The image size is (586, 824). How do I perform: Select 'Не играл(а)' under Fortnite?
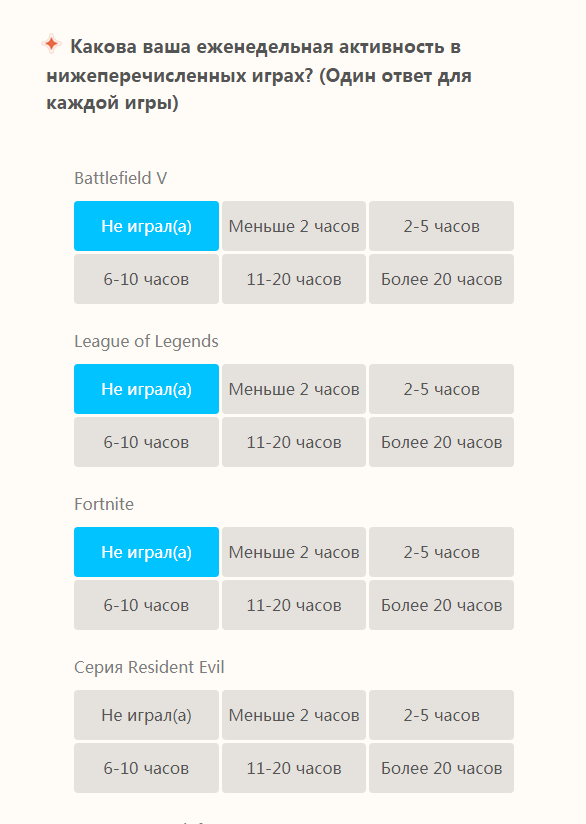click(146, 552)
